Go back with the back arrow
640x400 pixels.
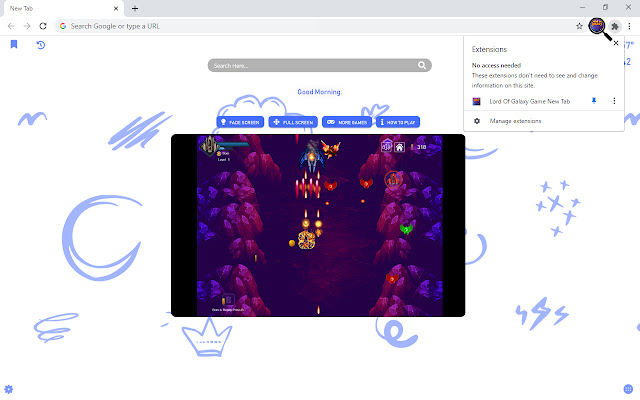tap(11, 26)
